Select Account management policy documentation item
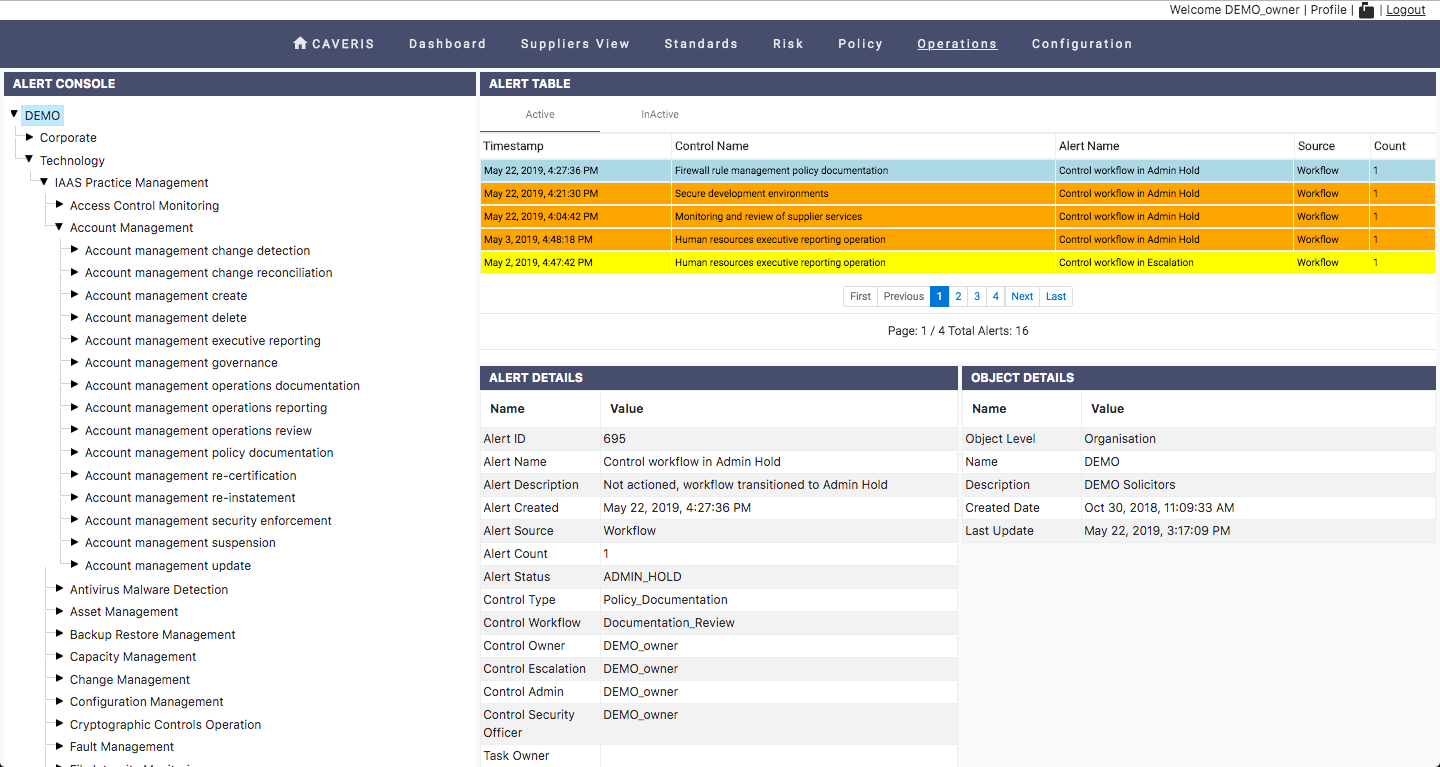 click(x=209, y=453)
